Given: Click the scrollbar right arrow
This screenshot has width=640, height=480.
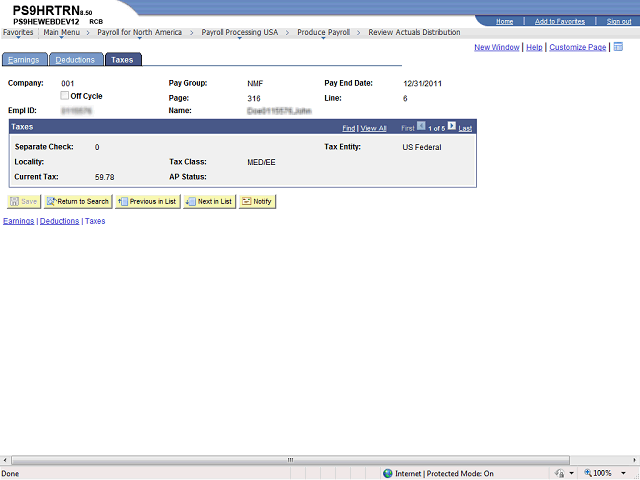Looking at the screenshot, I should click(x=636, y=460).
